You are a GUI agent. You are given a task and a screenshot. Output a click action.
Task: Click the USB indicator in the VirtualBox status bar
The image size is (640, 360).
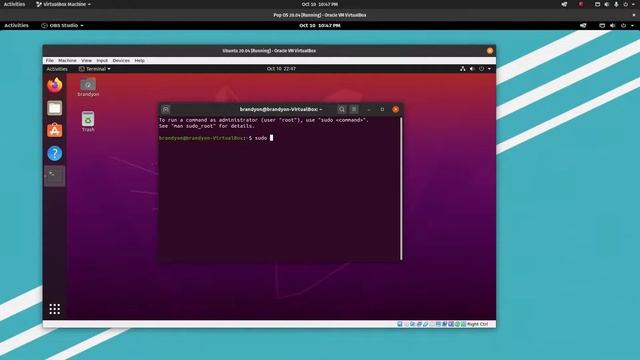click(426, 324)
